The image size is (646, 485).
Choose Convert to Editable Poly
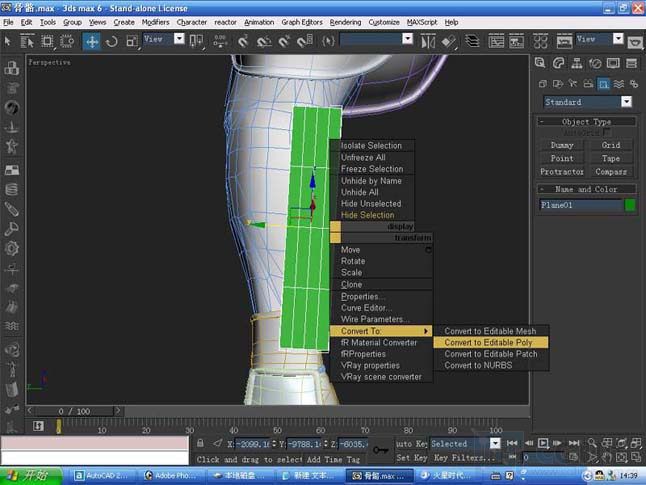point(491,342)
